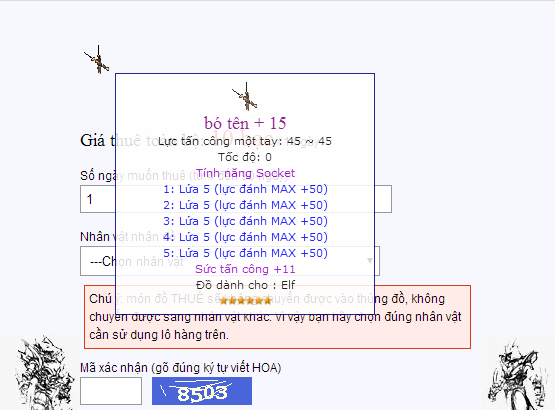Click the arrow bundle item icon at top left

(97, 59)
